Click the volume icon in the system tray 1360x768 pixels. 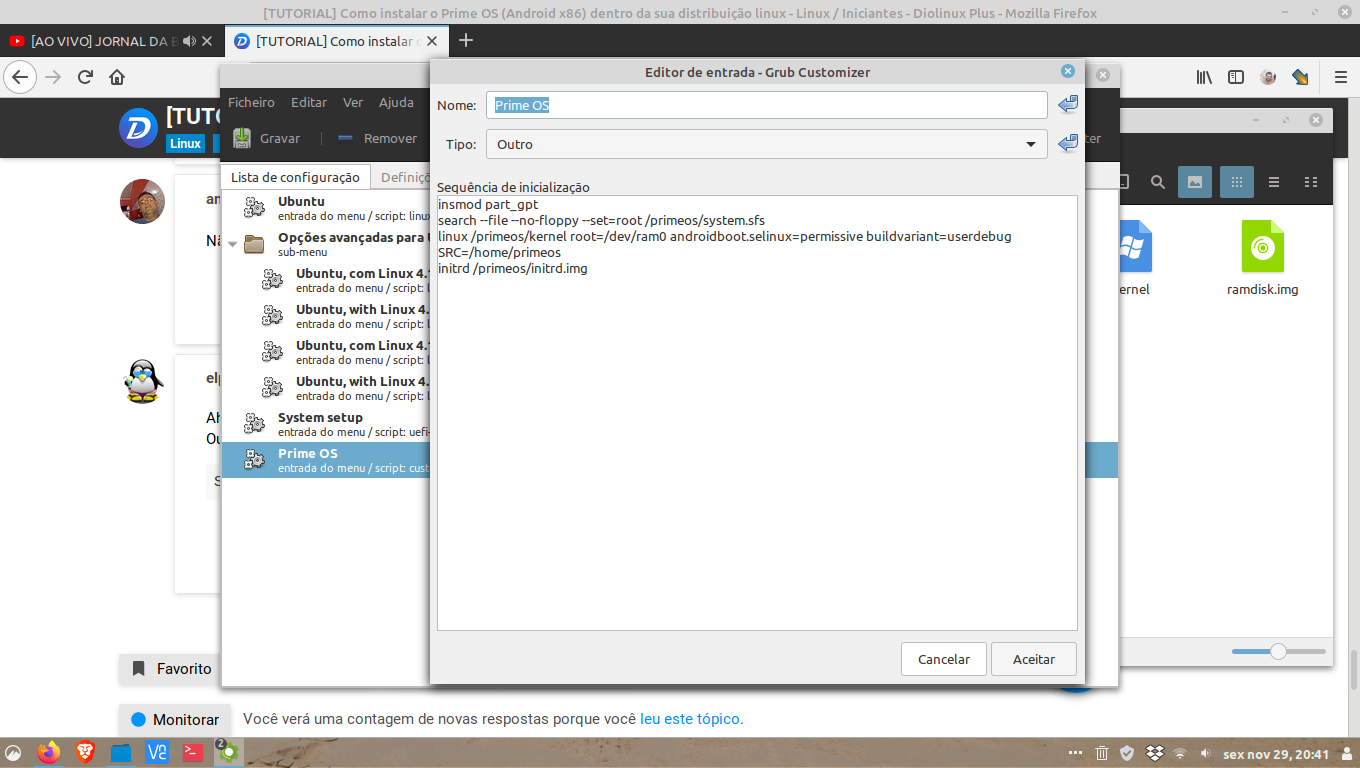click(x=1205, y=753)
